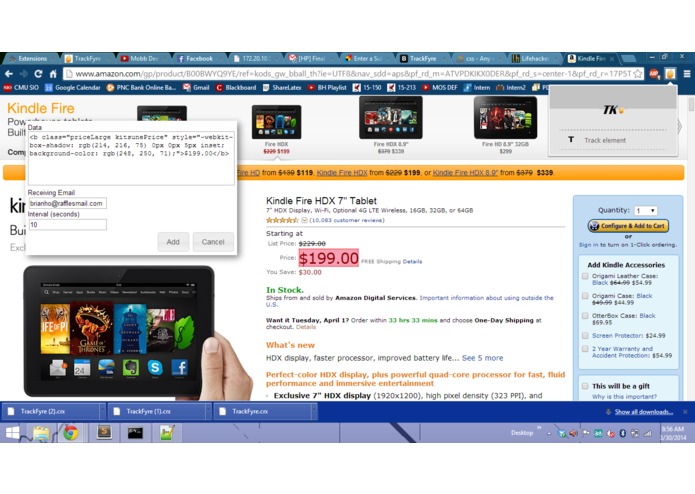Image resolution: width=695 pixels, height=494 pixels.
Task: Click the volume icon in system tray
Action: click(x=574, y=433)
